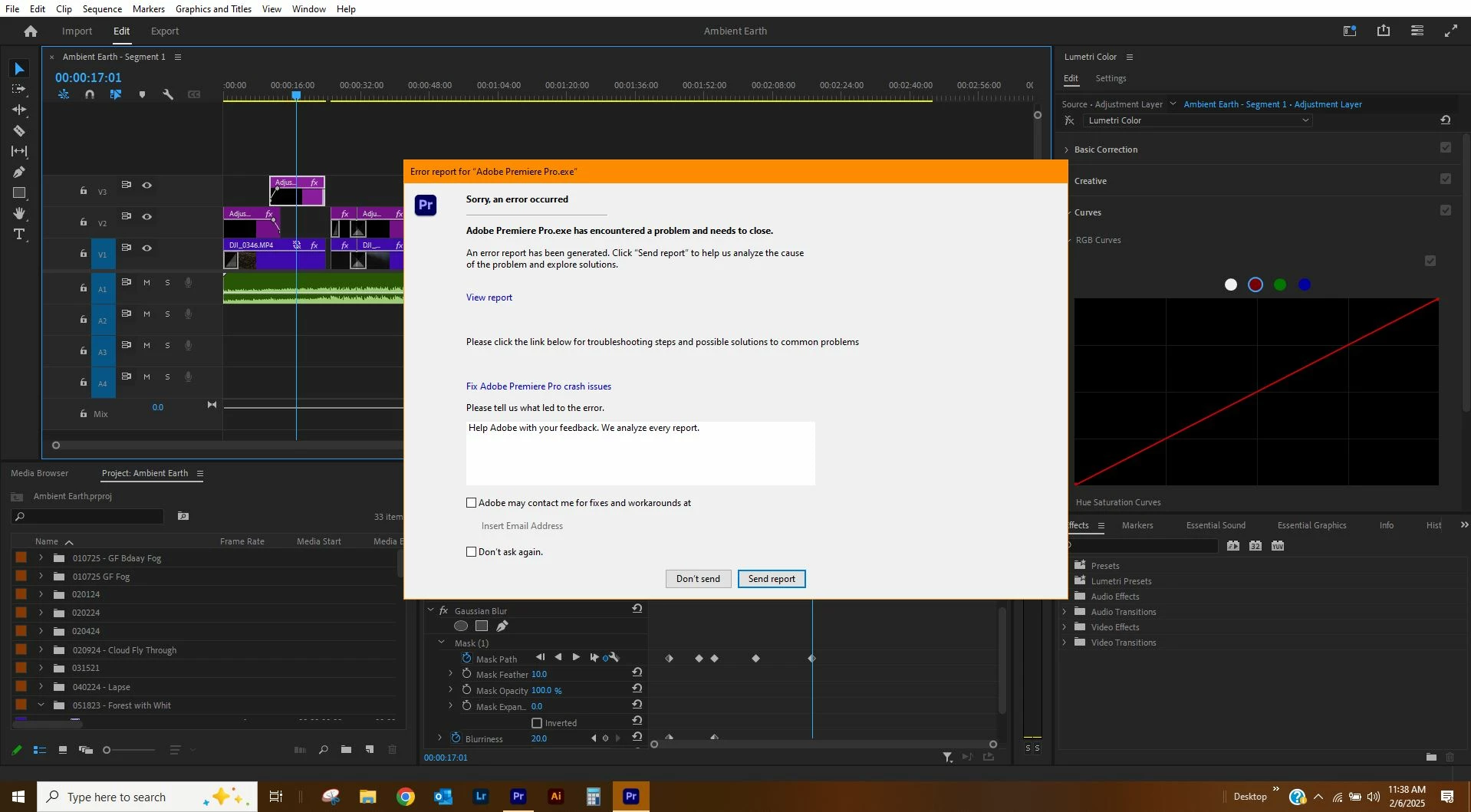1471x812 pixels.
Task: Open the Lumetri Color effect dropdown
Action: point(1198,120)
